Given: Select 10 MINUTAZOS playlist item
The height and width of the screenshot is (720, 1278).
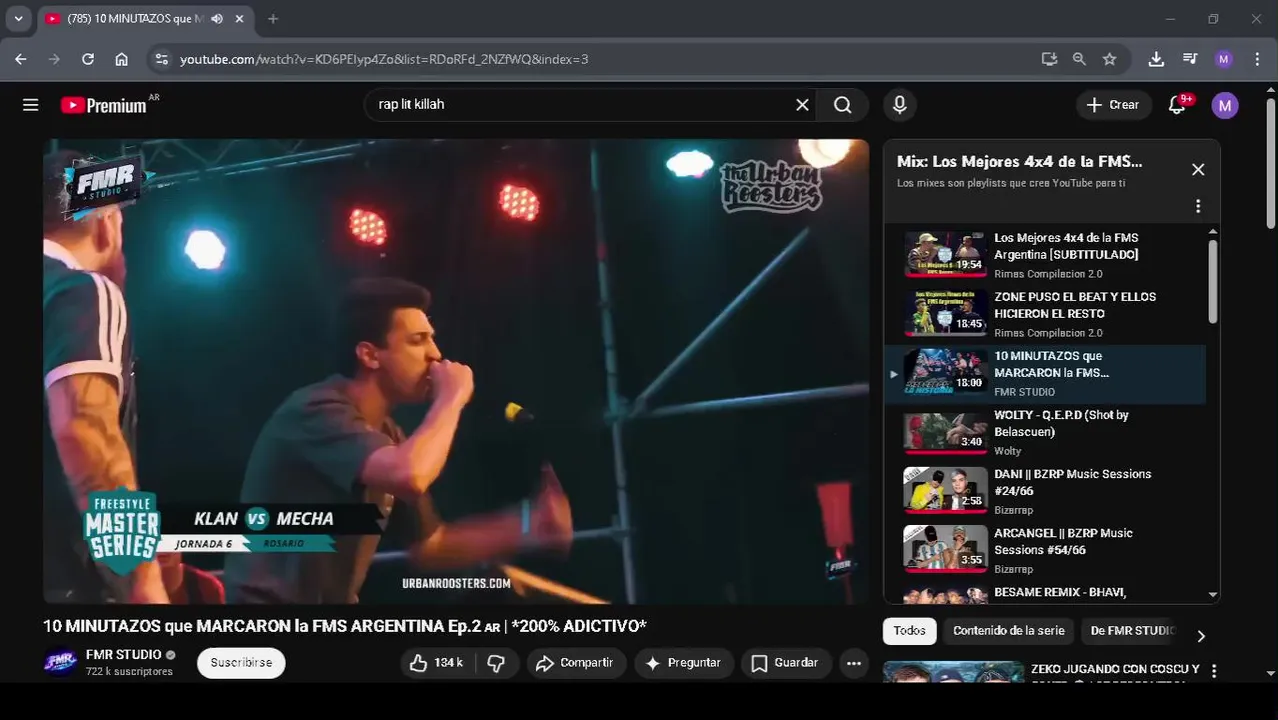Looking at the screenshot, I should coord(1045,373).
